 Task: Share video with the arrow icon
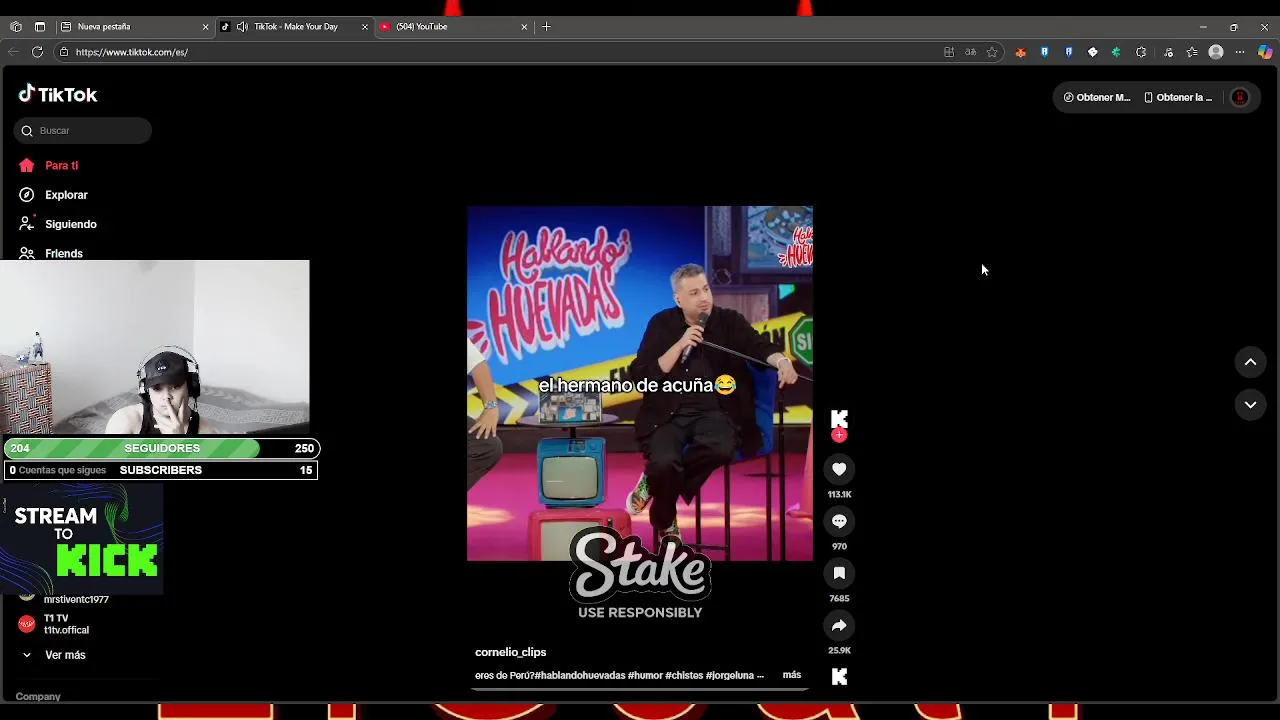coord(839,625)
